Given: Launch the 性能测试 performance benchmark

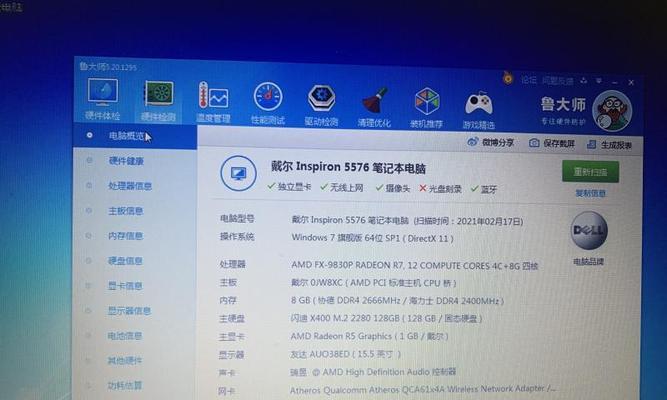Looking at the screenshot, I should point(268,104).
